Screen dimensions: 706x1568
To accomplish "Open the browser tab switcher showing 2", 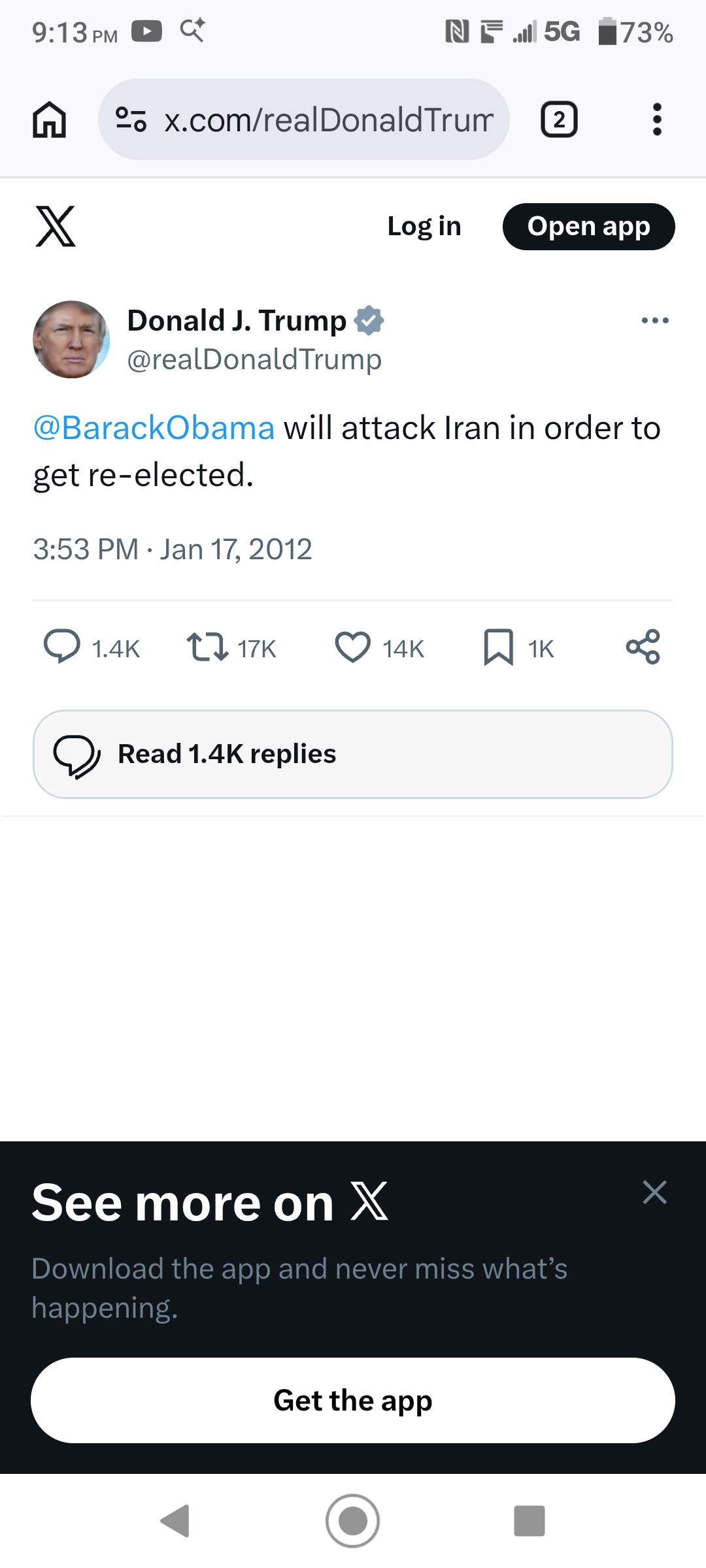I will pyautogui.click(x=559, y=120).
